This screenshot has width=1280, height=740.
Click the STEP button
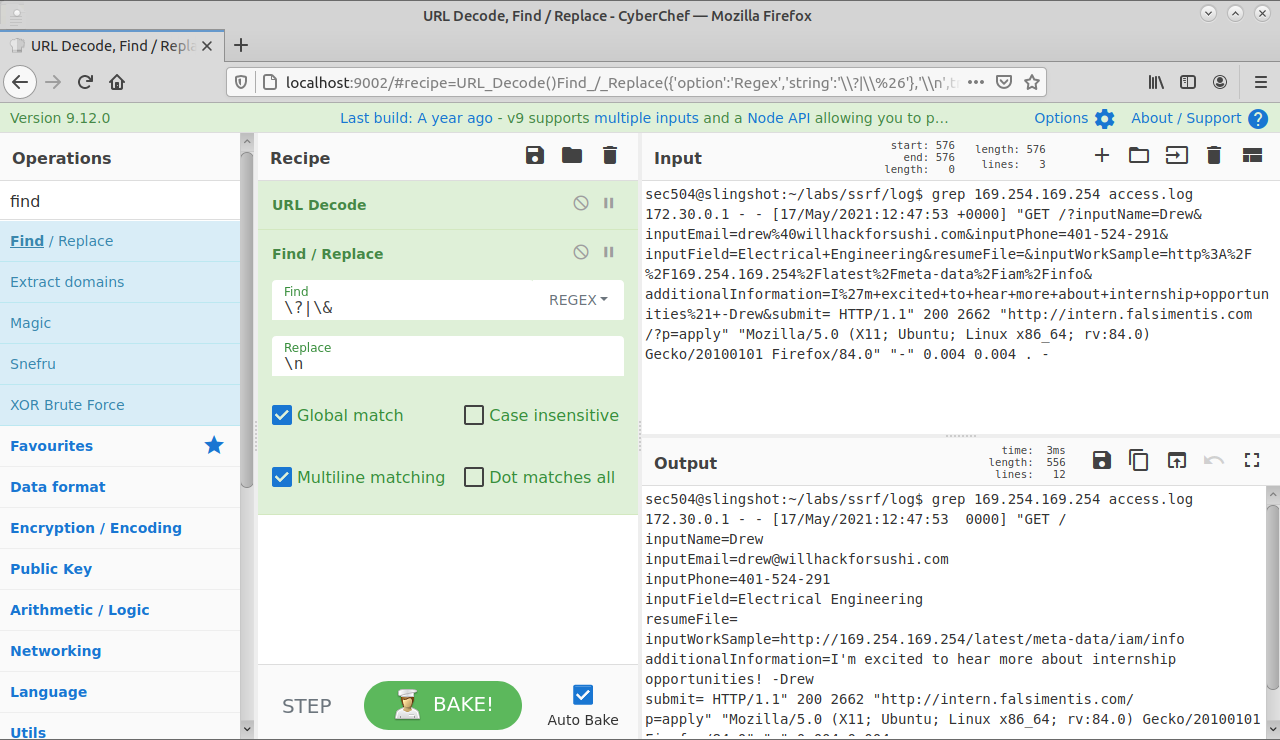coord(307,706)
